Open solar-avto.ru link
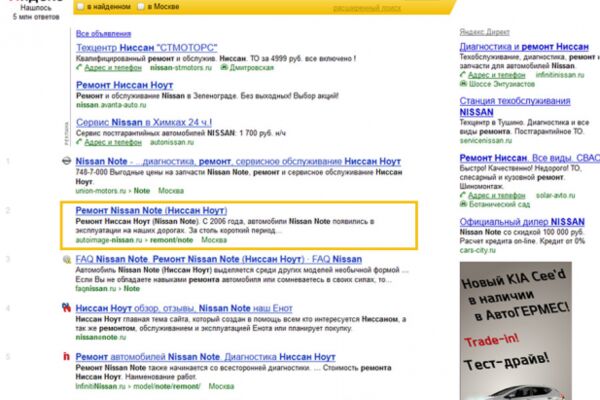Image resolution: width=600 pixels, height=400 pixels. click(555, 196)
